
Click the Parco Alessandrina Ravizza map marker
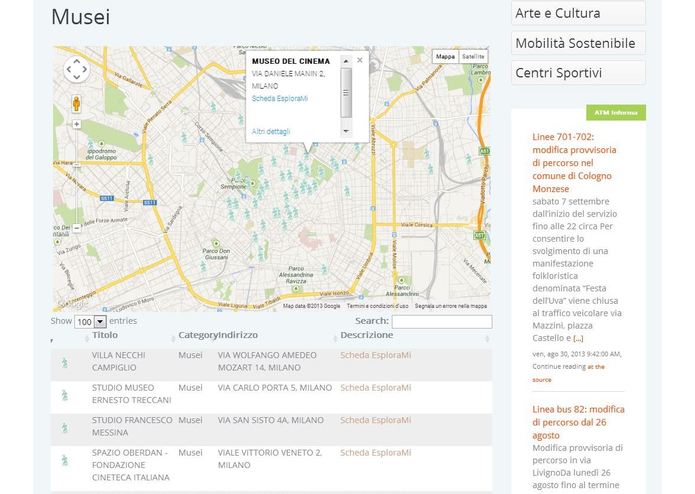tap(296, 289)
